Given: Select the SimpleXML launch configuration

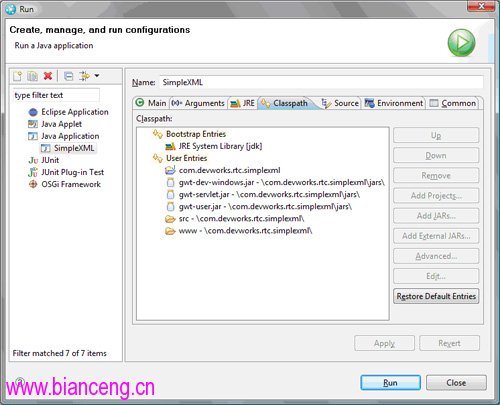Looking at the screenshot, I should tap(74, 148).
